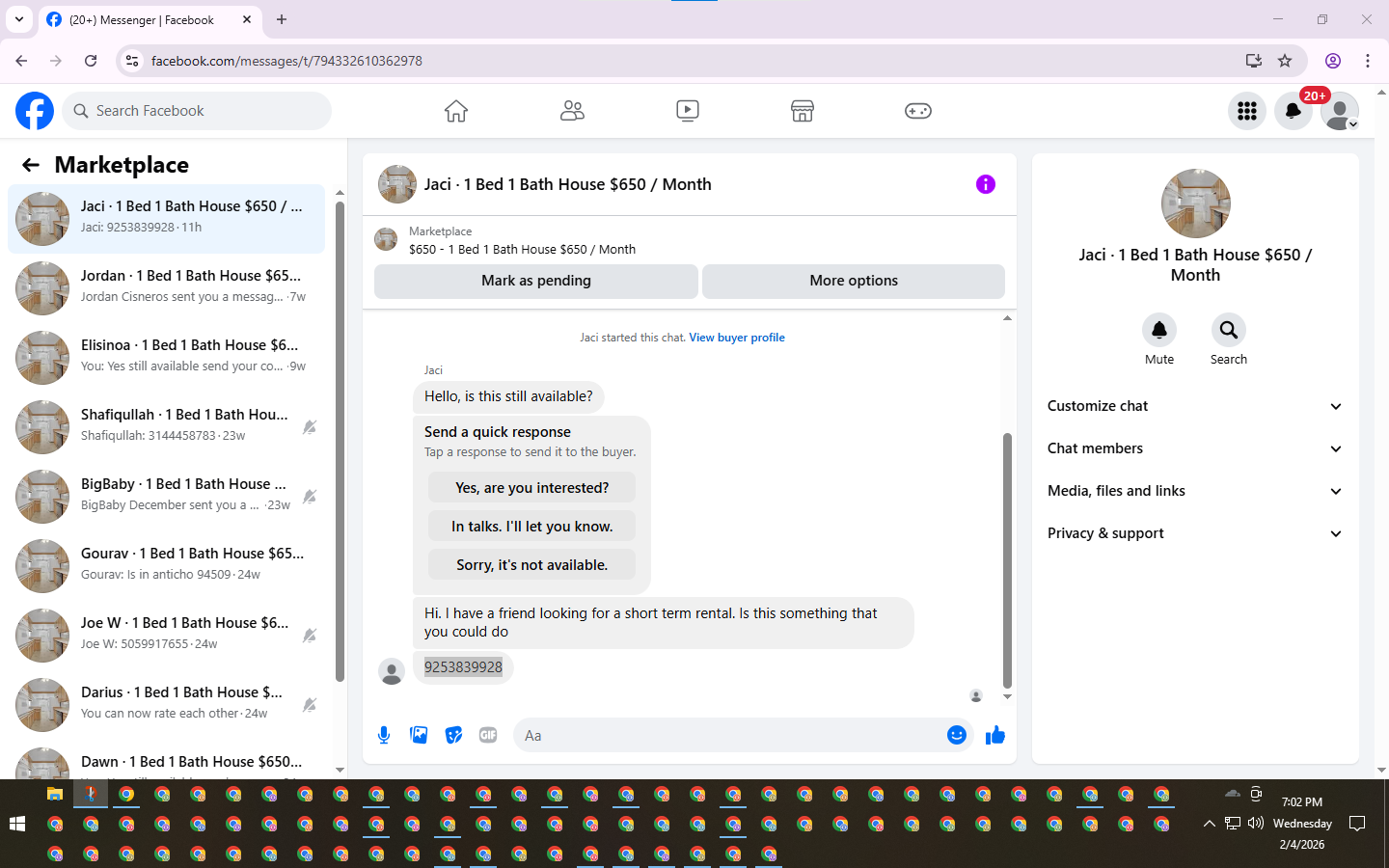Viewport: 1389px width, 868px height.
Task: Open Chrome three-dot menu
Action: (x=1368, y=61)
